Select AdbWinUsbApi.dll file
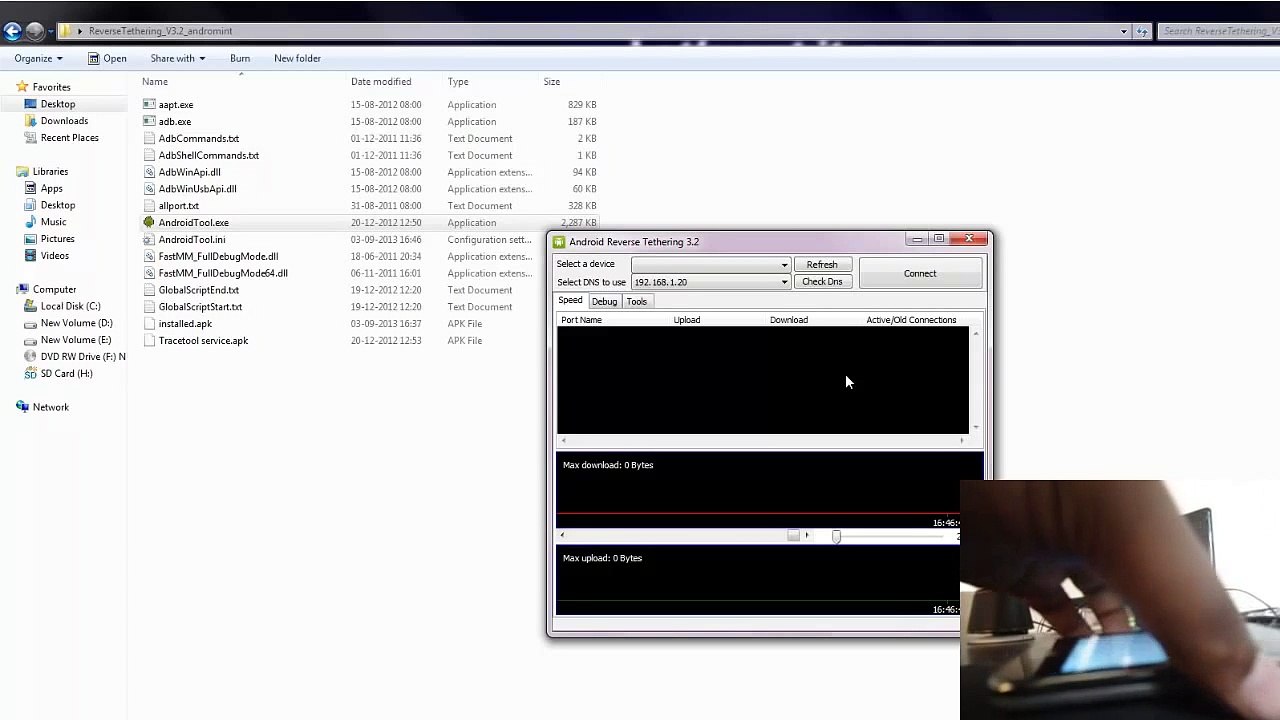Screen dimensions: 1280x720 [197, 189]
